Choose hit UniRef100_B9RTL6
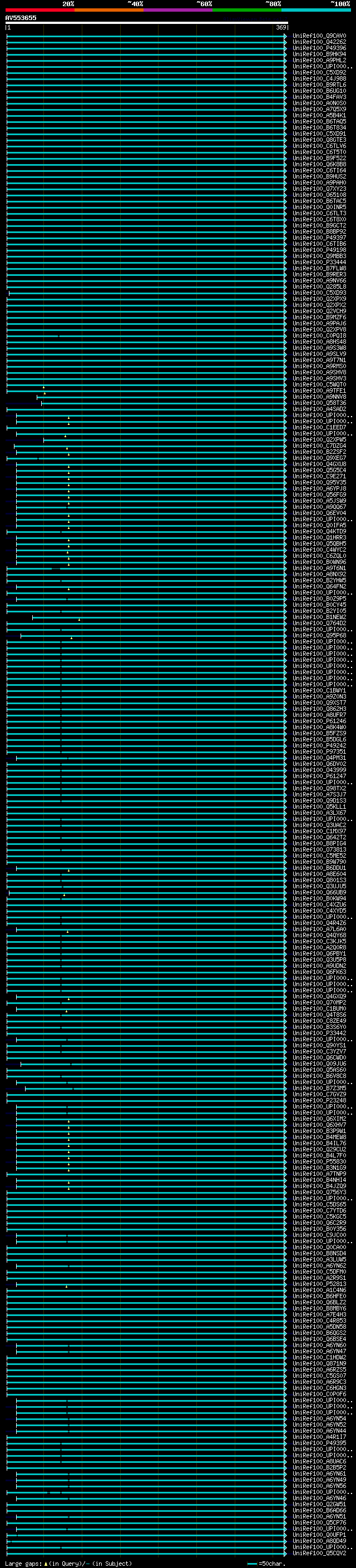Viewport: 356px width, 1568px height. click(319, 85)
